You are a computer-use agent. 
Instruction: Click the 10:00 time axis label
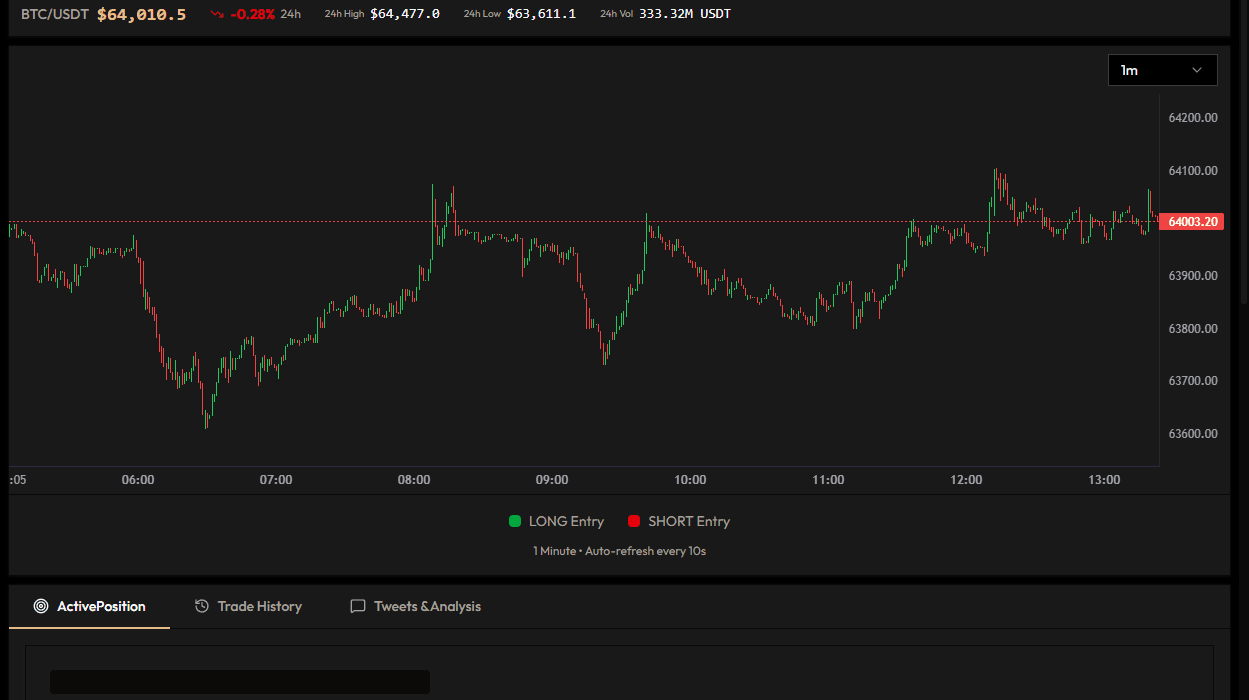click(690, 480)
